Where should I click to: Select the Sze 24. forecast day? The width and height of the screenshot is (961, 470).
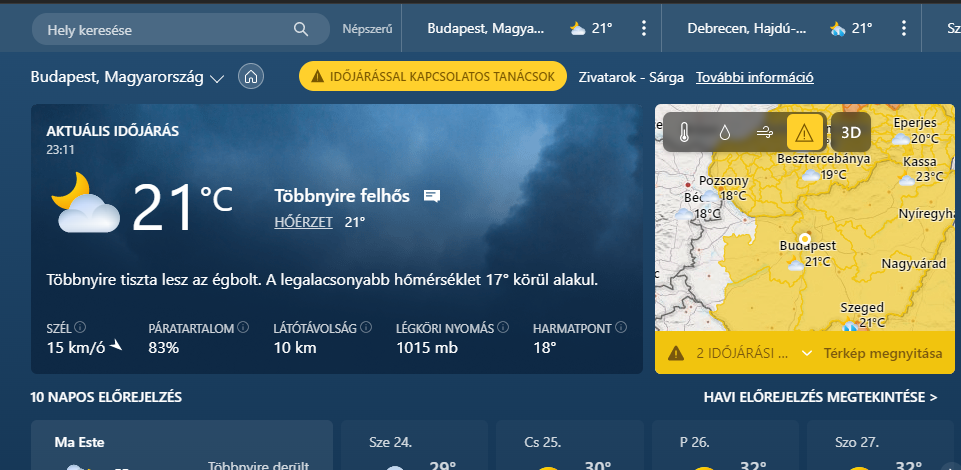[x=414, y=445]
